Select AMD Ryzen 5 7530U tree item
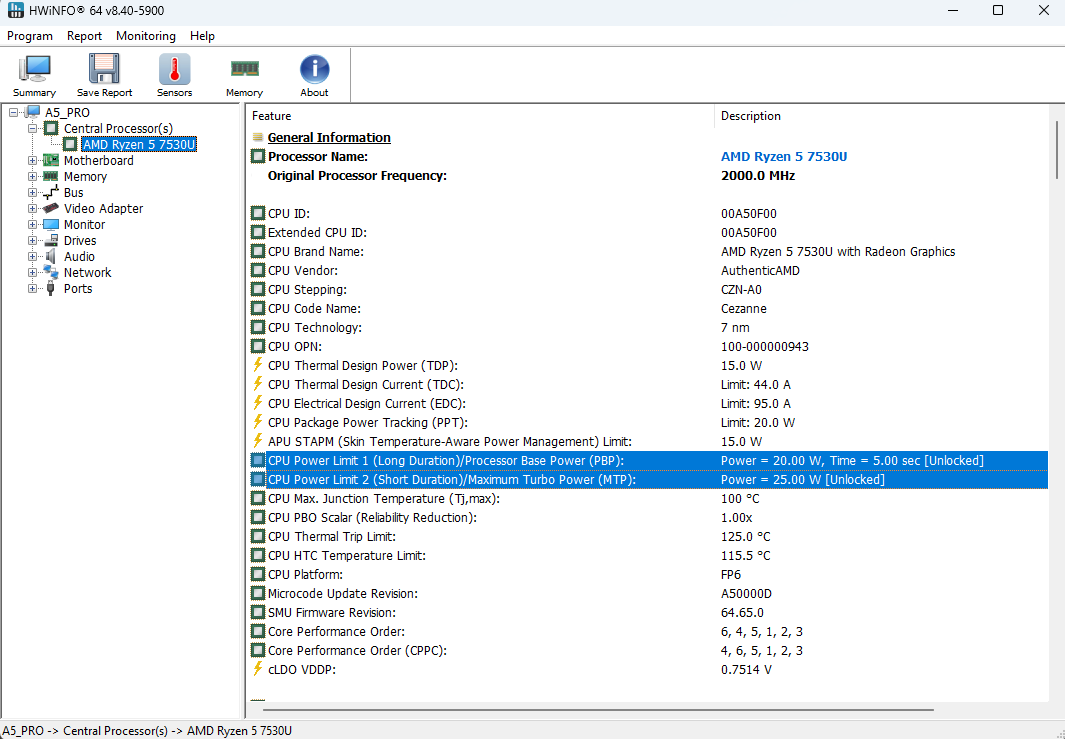Viewport: 1065px width, 739px height. click(138, 145)
